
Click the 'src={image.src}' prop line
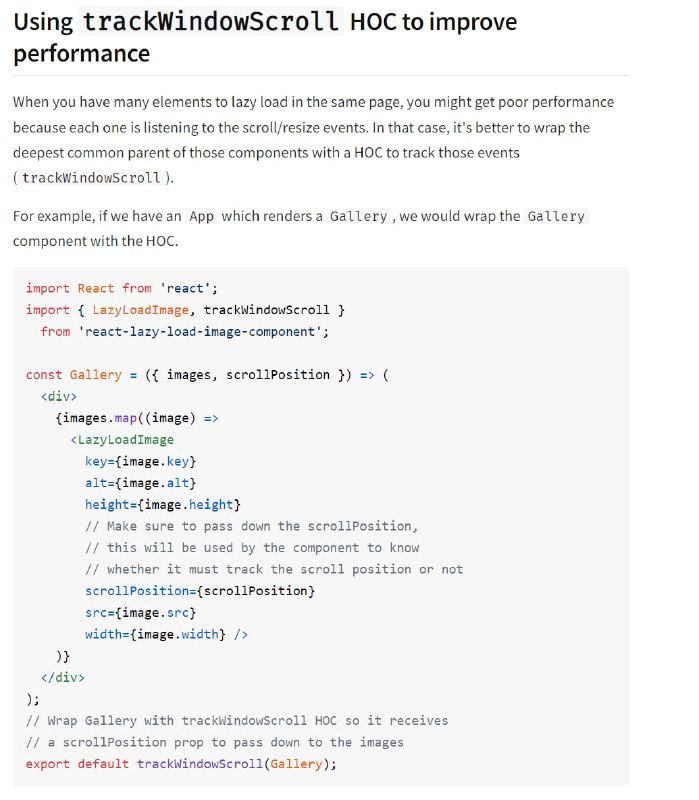click(x=140, y=612)
